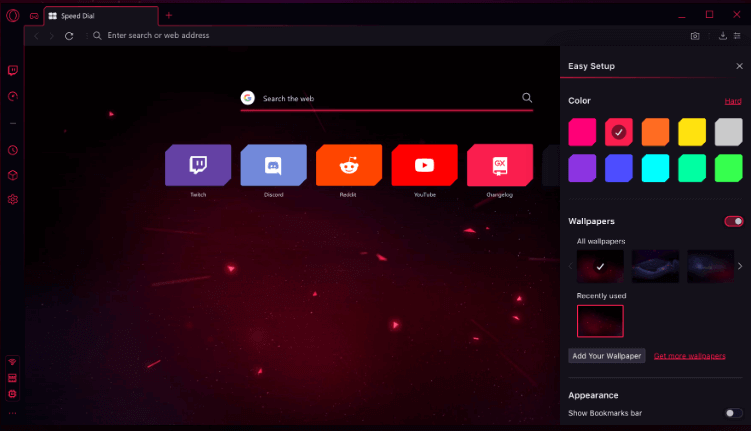Open the Changelog speed dial tile
The image size is (751, 431).
pyautogui.click(x=500, y=165)
